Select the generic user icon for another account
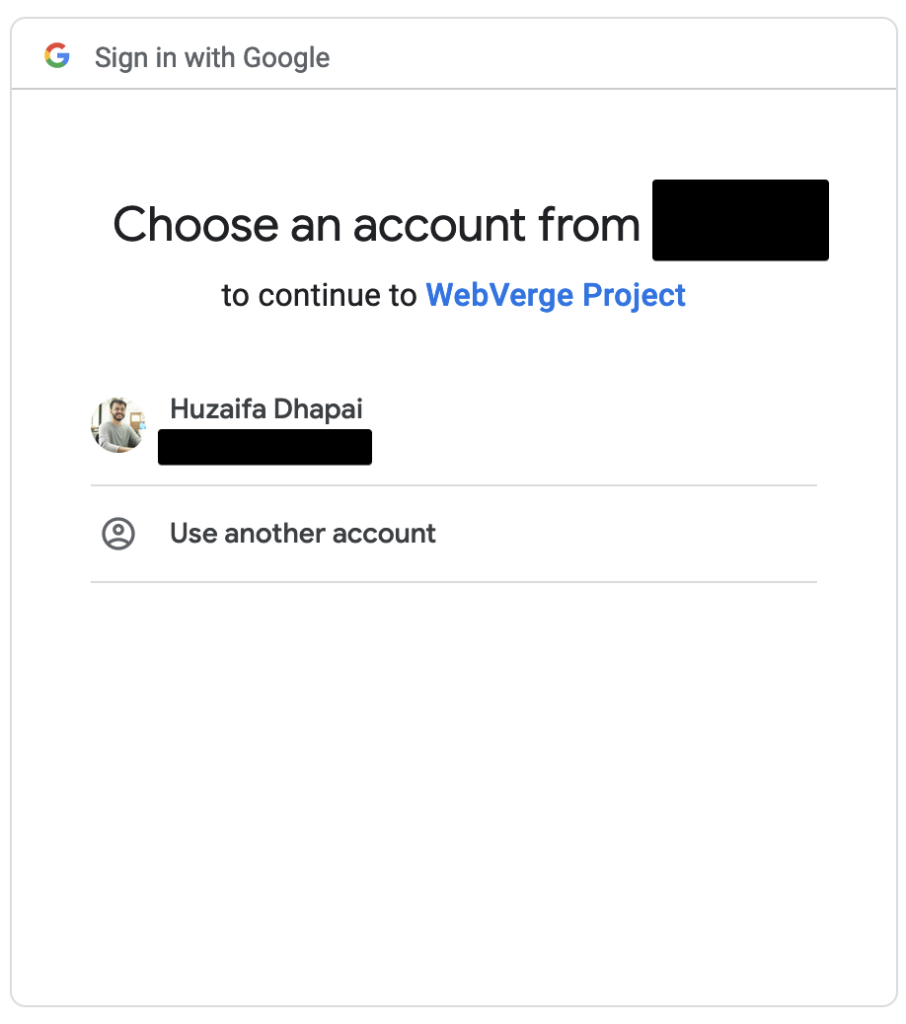The image size is (906, 1024). (118, 534)
